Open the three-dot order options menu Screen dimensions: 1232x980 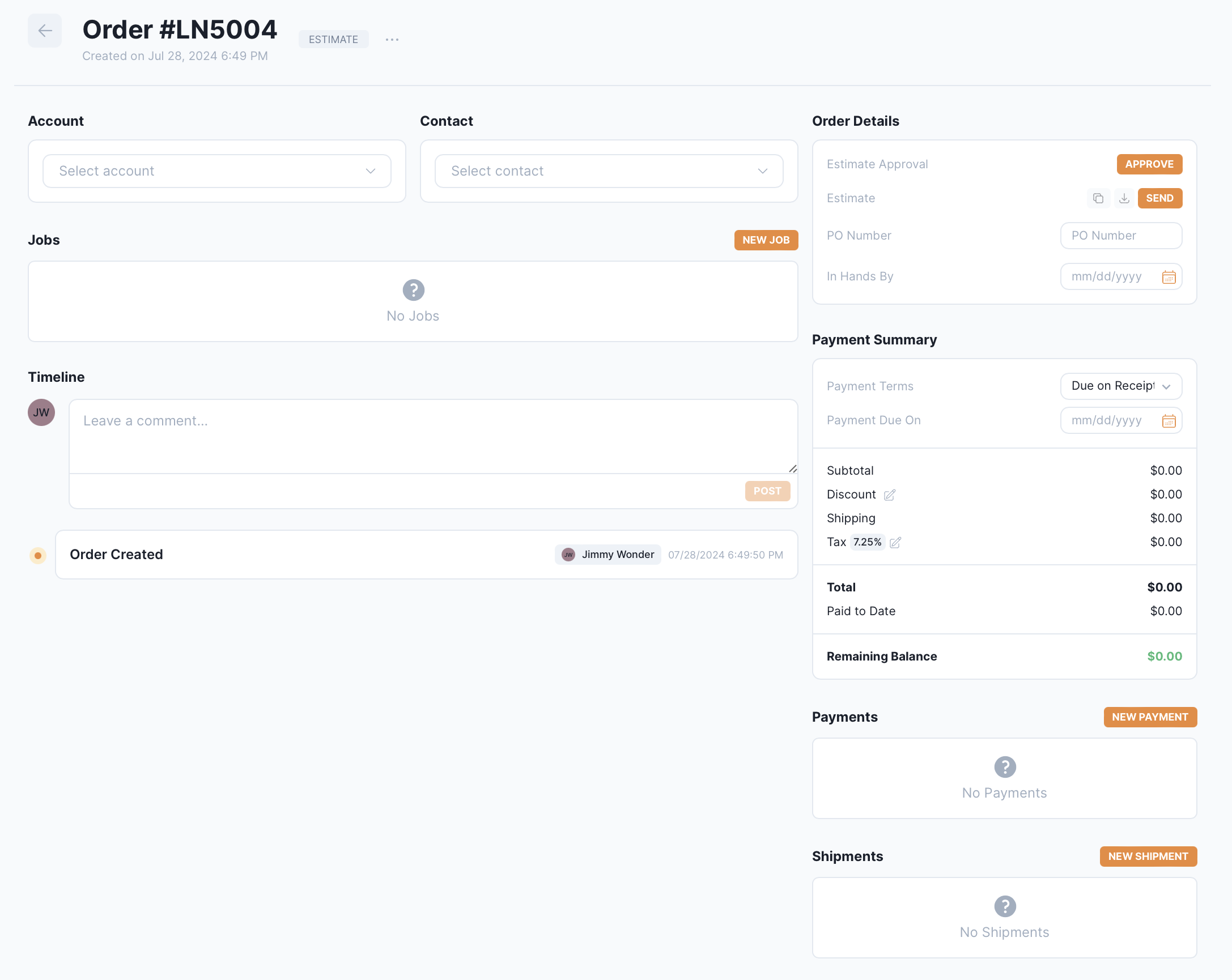pyautogui.click(x=392, y=40)
